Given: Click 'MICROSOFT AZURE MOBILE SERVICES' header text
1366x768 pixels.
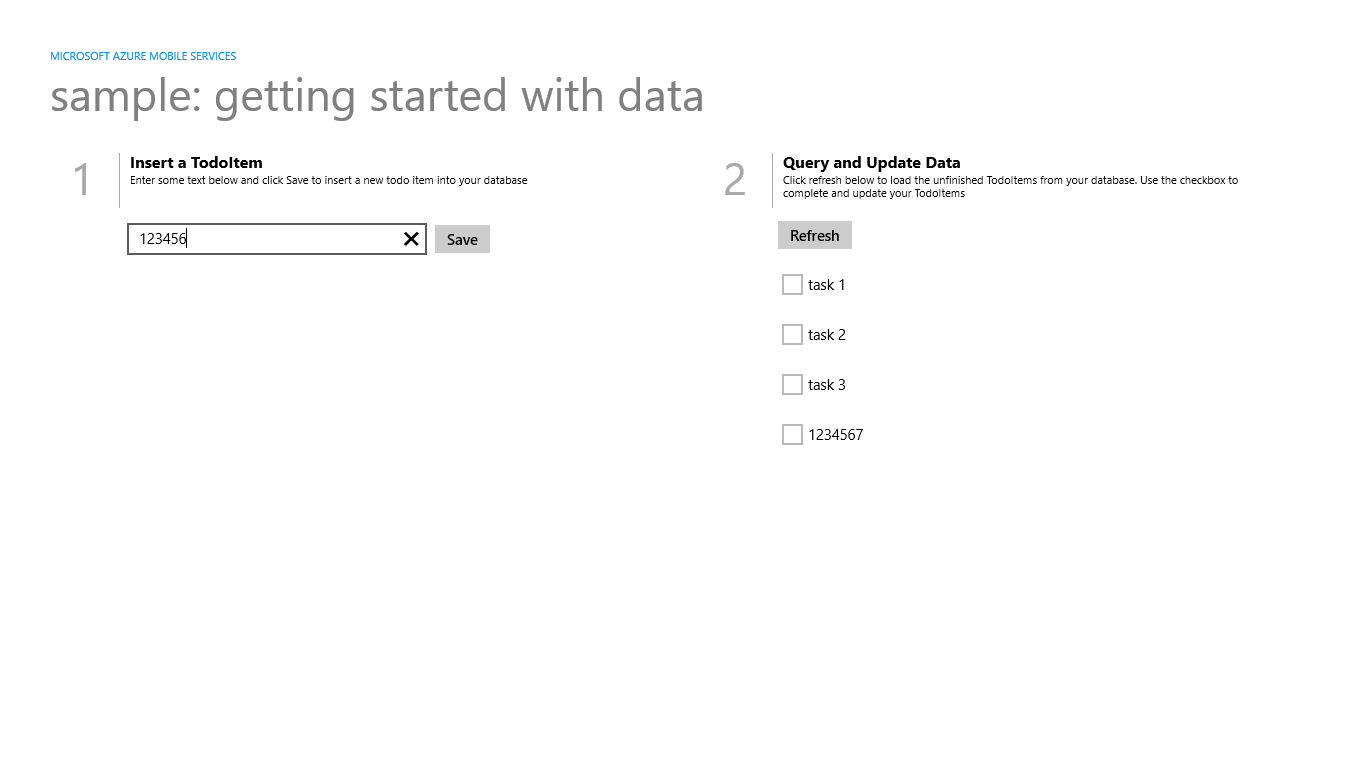Looking at the screenshot, I should 143,56.
